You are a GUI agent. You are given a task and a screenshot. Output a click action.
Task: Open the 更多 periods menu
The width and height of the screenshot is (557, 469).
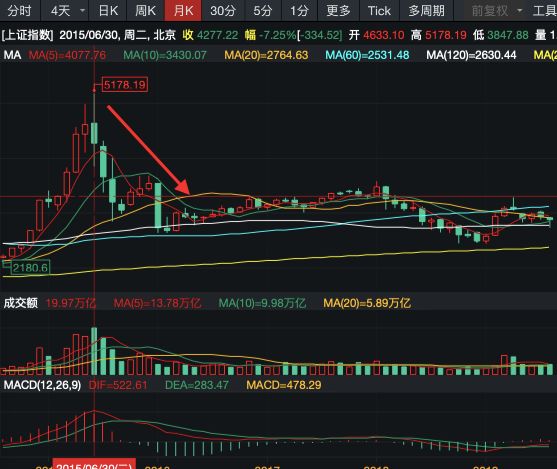click(338, 11)
